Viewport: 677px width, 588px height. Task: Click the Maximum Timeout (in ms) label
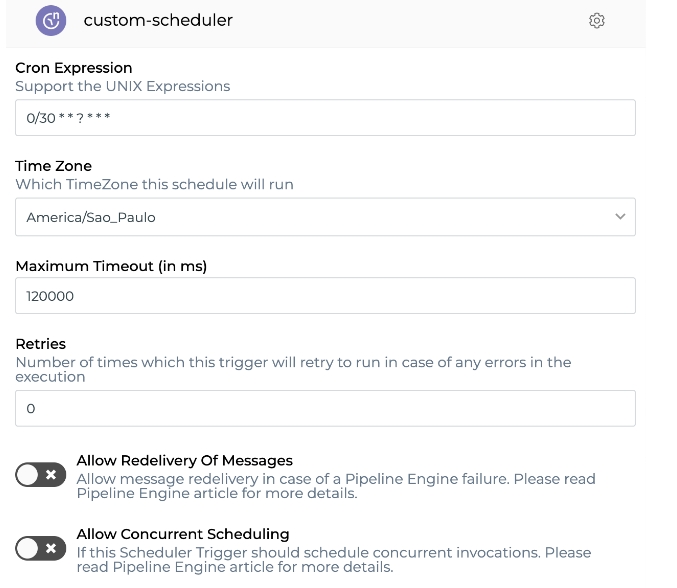click(x=111, y=265)
